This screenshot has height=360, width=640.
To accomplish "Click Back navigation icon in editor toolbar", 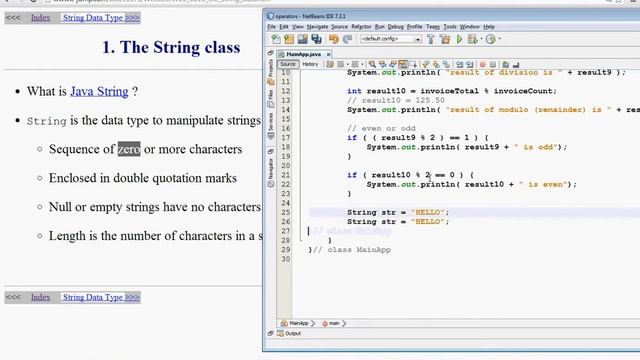I will pos(340,64).
